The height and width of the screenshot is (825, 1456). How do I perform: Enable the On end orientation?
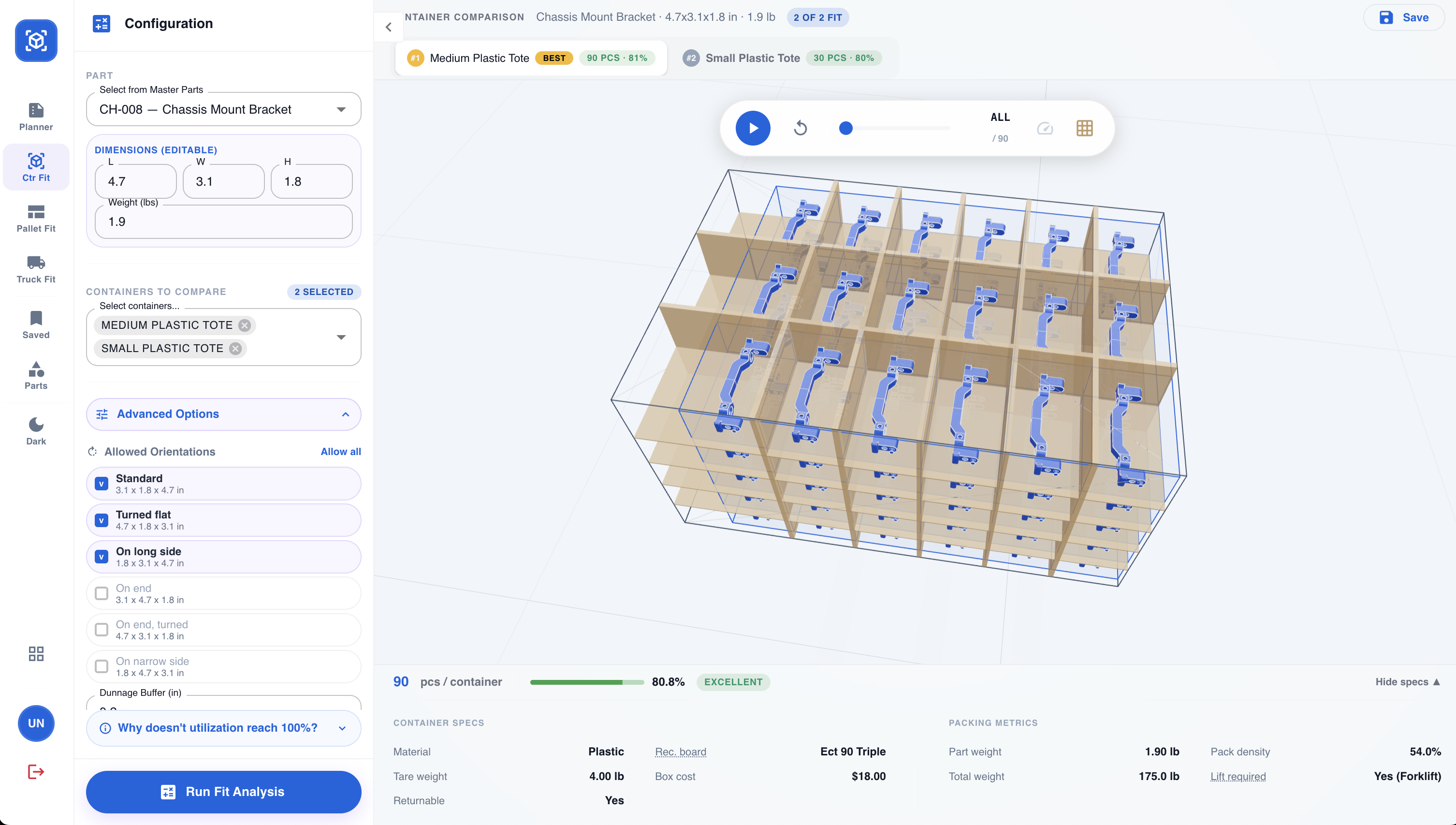102,593
